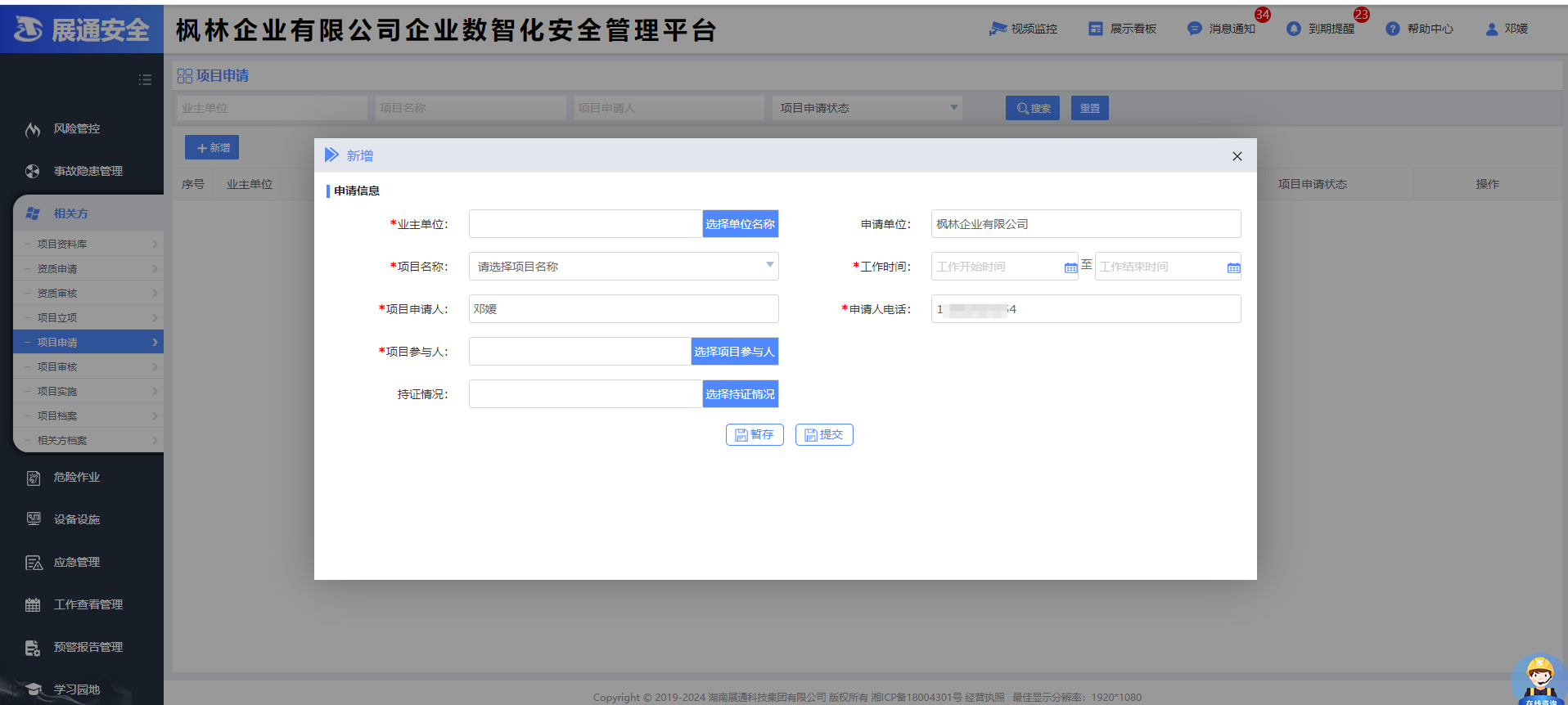This screenshot has width=1568, height=705.
Task: Collapse the sidebar with the menu toggle icon
Action: (145, 79)
